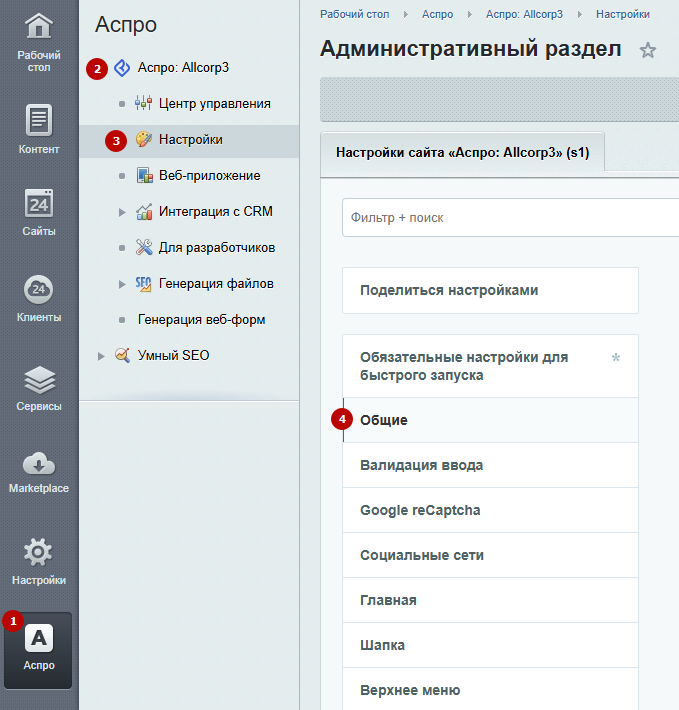Open Marketplace cloud download icon

[39, 463]
